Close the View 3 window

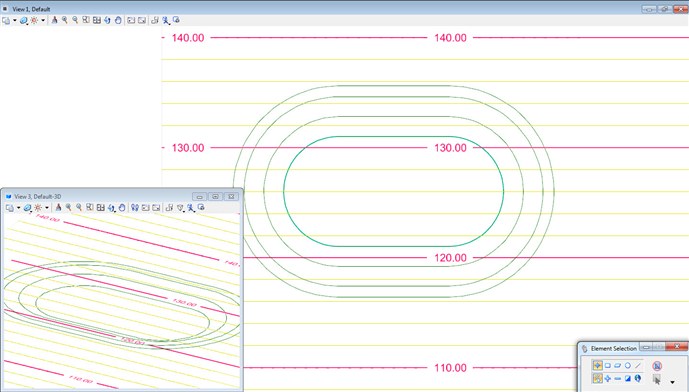(x=231, y=196)
